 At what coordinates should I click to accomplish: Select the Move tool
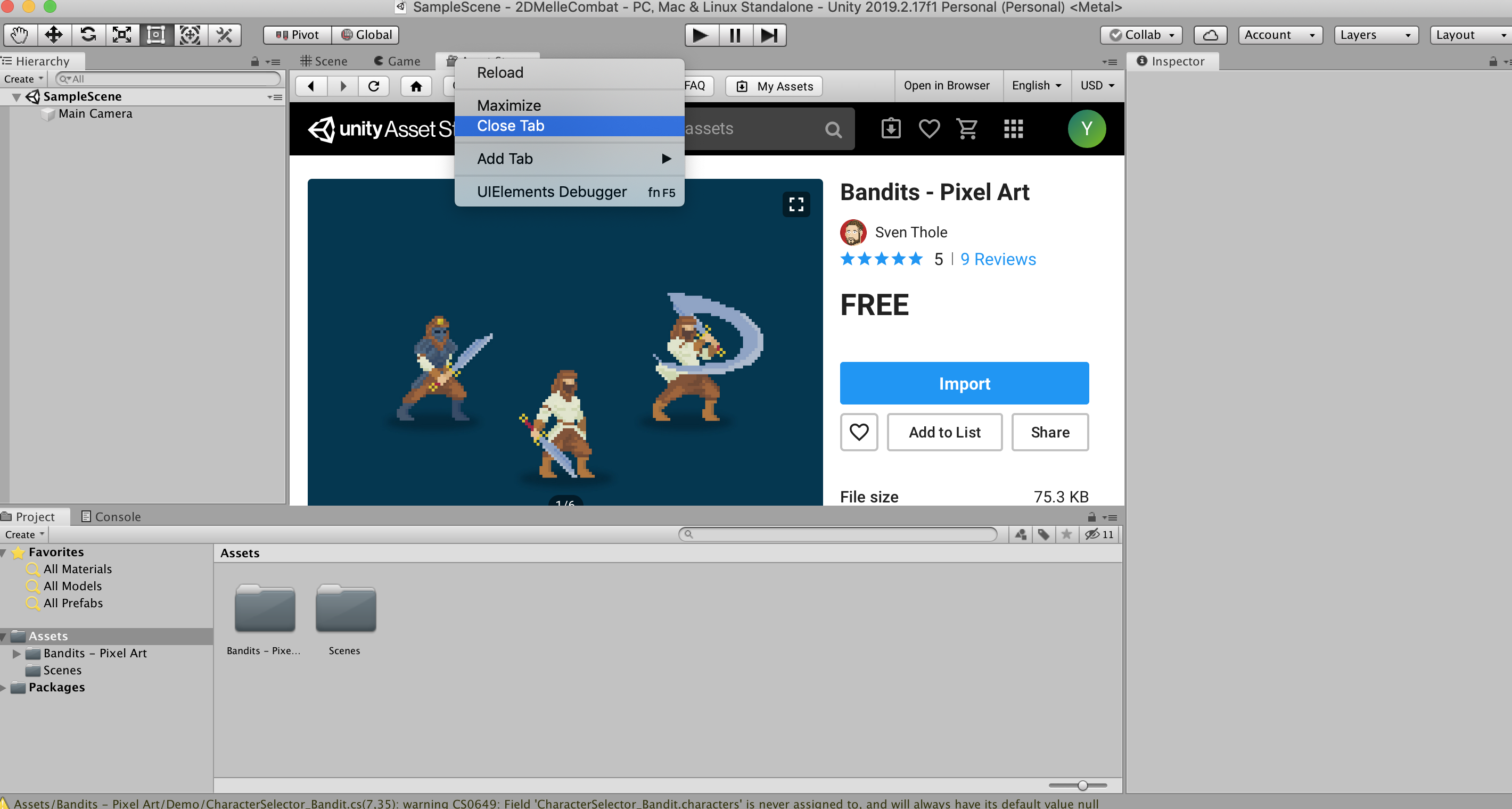click(x=53, y=35)
